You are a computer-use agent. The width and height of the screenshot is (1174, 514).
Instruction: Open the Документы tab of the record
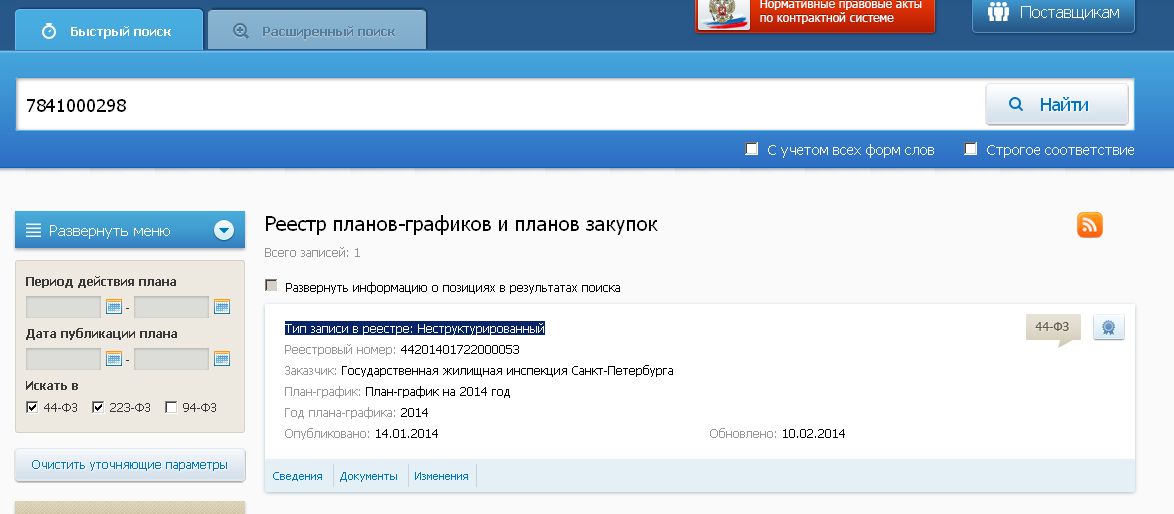pyautogui.click(x=368, y=476)
